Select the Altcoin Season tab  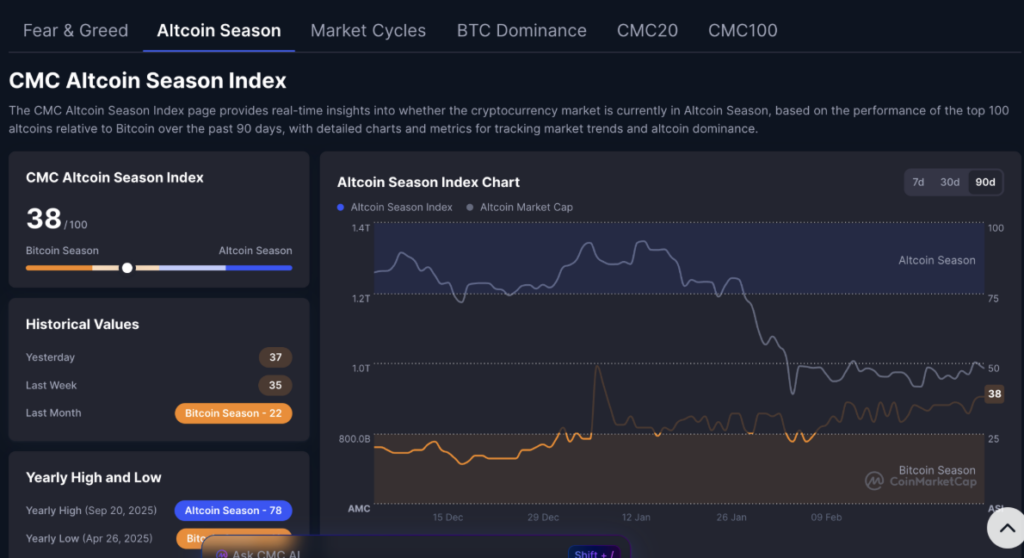pyautogui.click(x=219, y=30)
